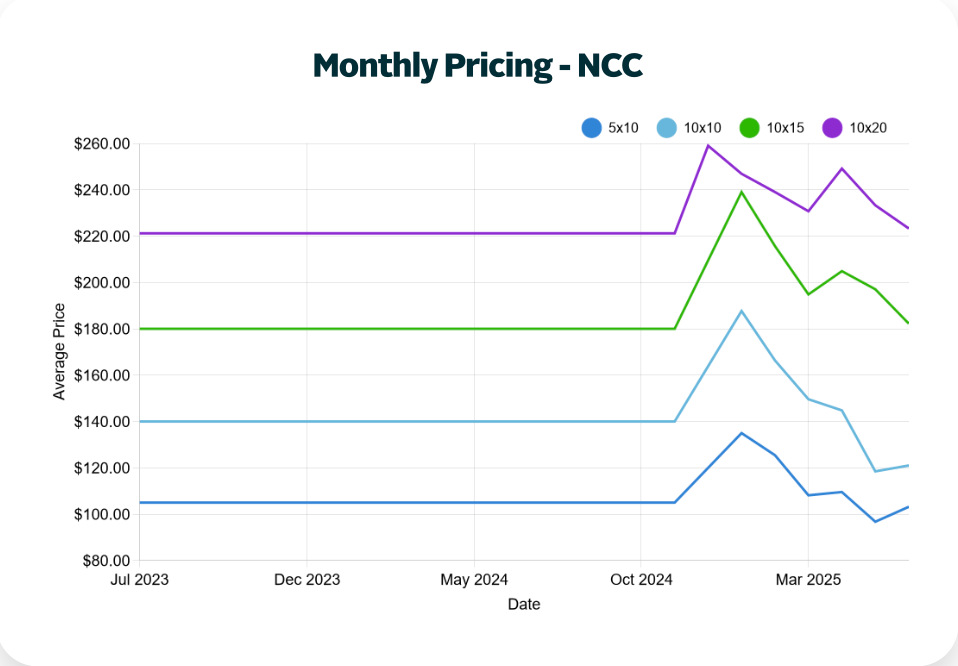Click the Jul 2023 x-axis label
The height and width of the screenshot is (666, 958).
coord(140,580)
